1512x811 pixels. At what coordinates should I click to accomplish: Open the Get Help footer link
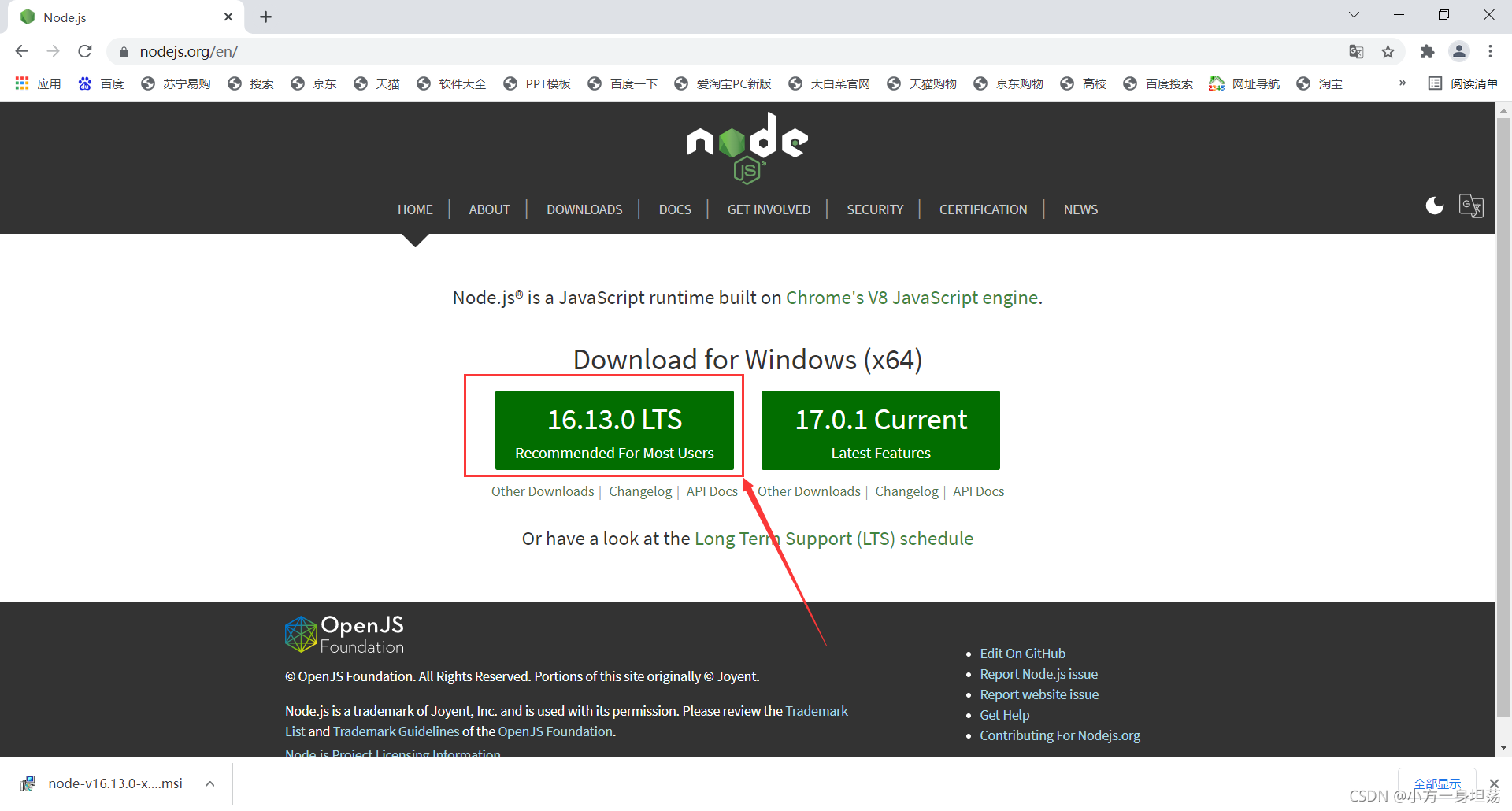pos(1004,715)
